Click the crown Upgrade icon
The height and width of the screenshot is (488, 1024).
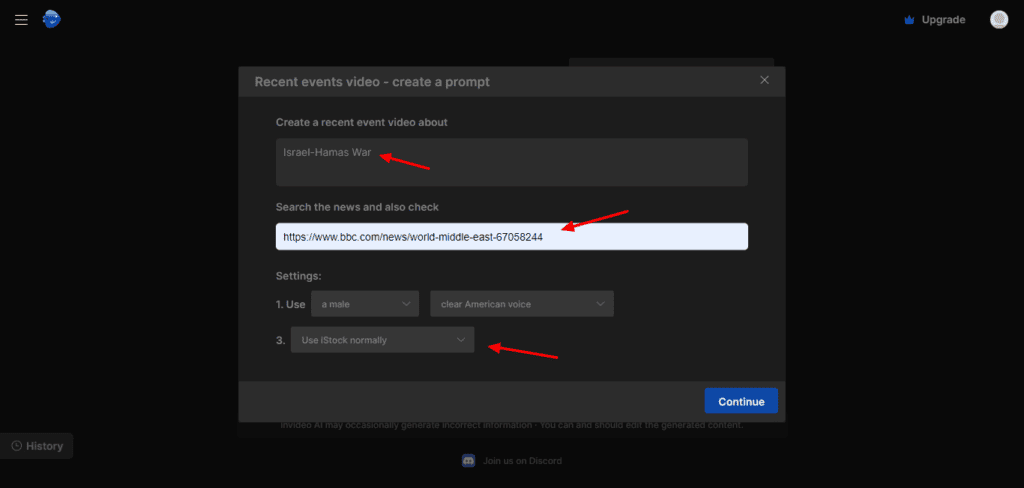point(909,20)
